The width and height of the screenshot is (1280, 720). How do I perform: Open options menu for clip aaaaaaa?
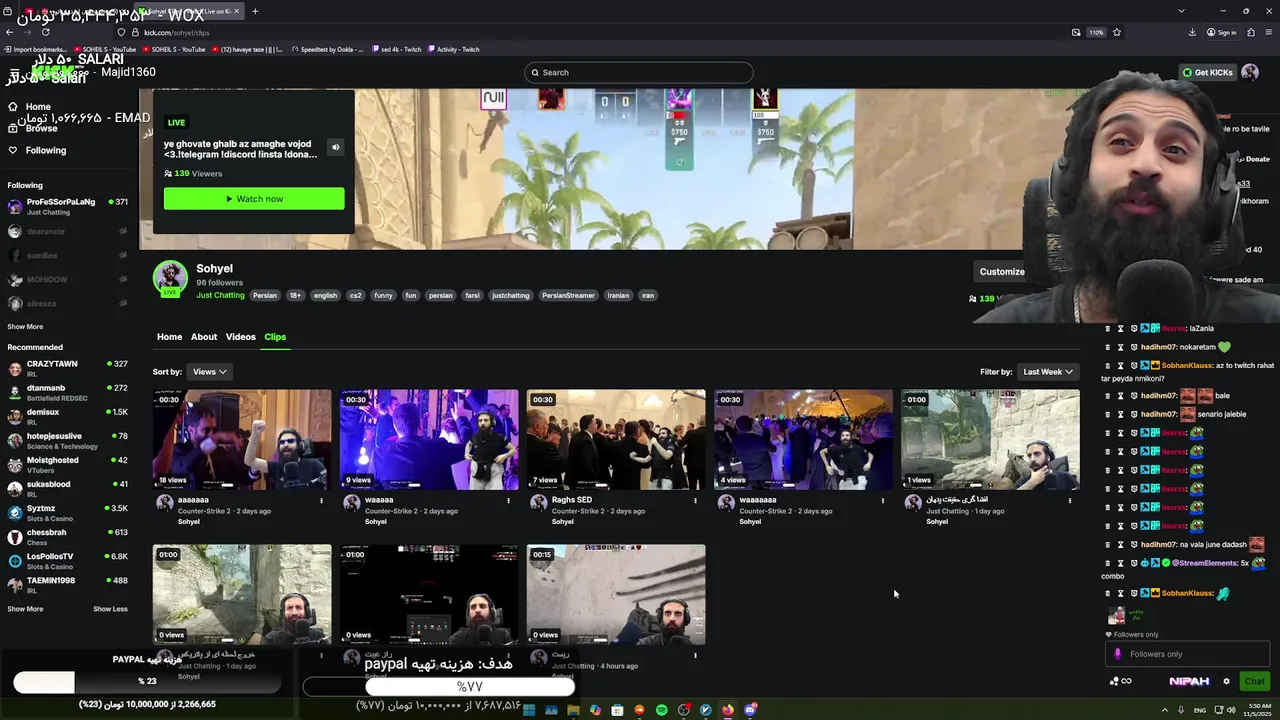click(x=321, y=500)
